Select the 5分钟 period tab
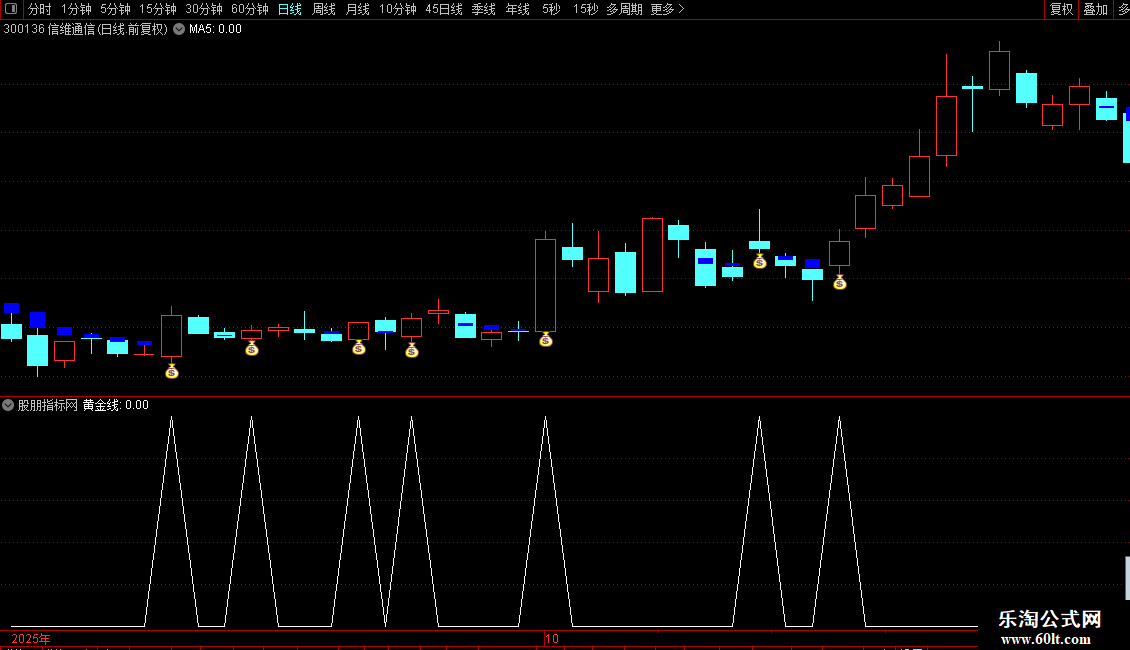This screenshot has width=1130, height=650. pyautogui.click(x=115, y=9)
